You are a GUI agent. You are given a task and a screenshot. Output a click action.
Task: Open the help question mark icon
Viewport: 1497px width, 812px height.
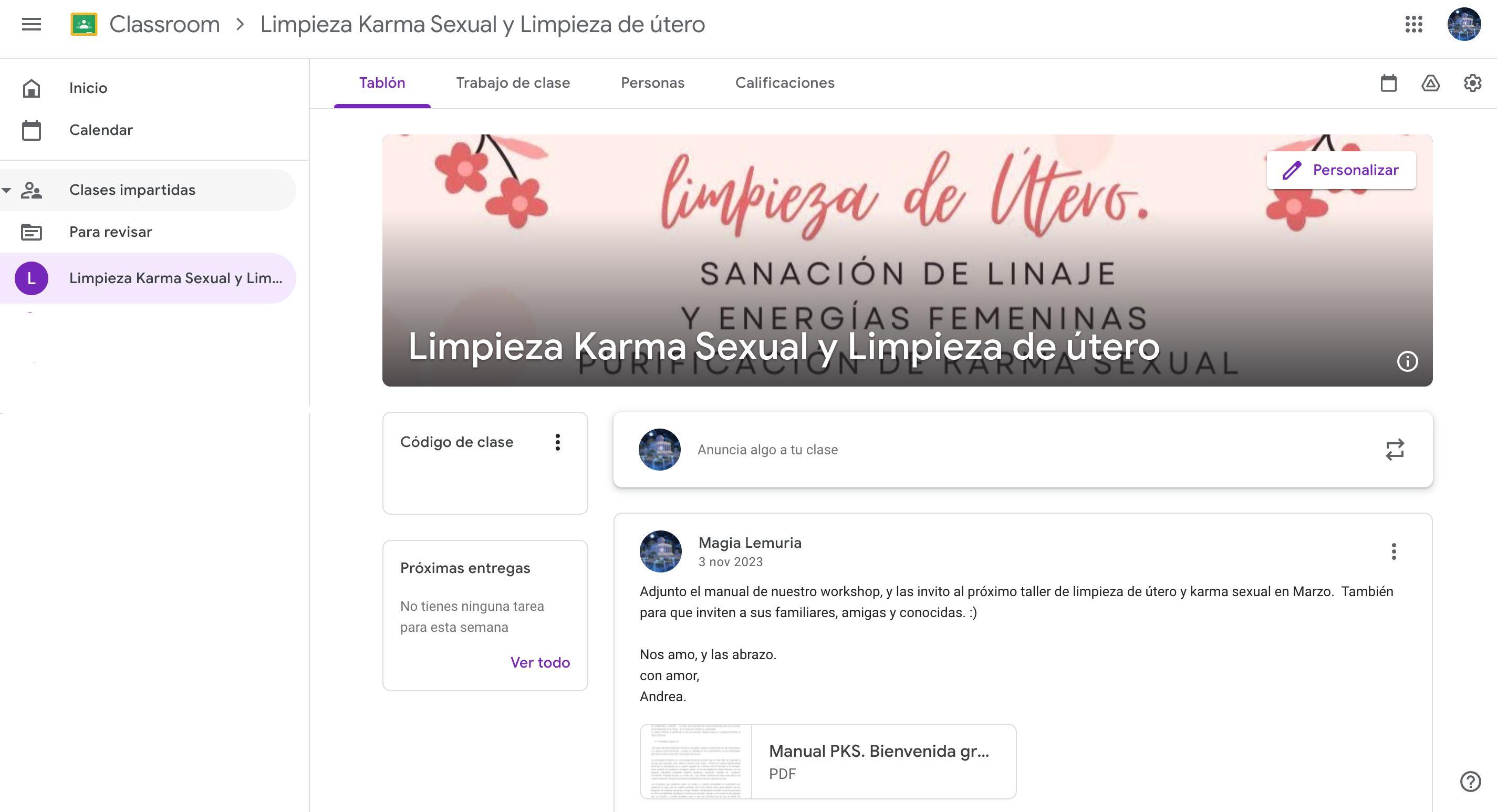(1470, 781)
